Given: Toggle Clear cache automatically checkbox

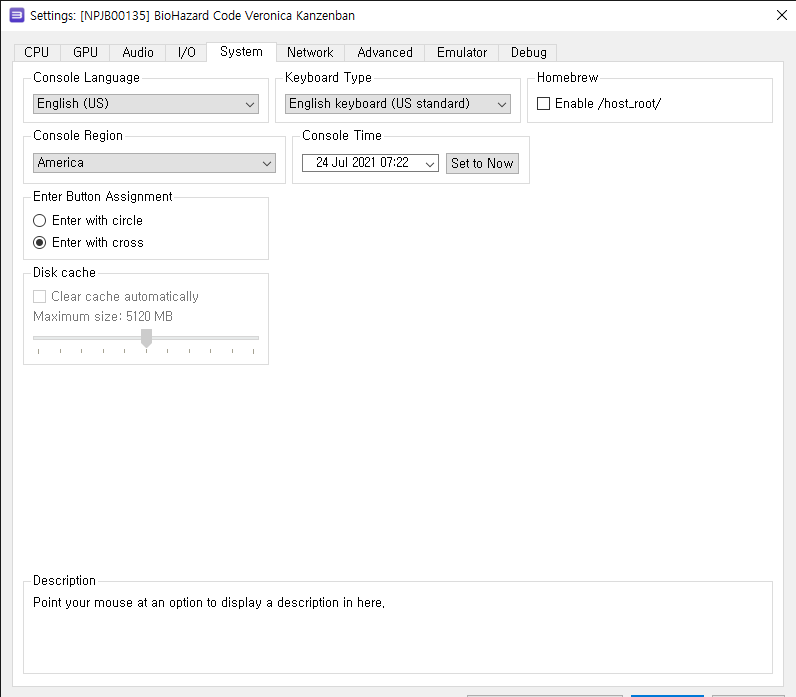Looking at the screenshot, I should (x=39, y=296).
